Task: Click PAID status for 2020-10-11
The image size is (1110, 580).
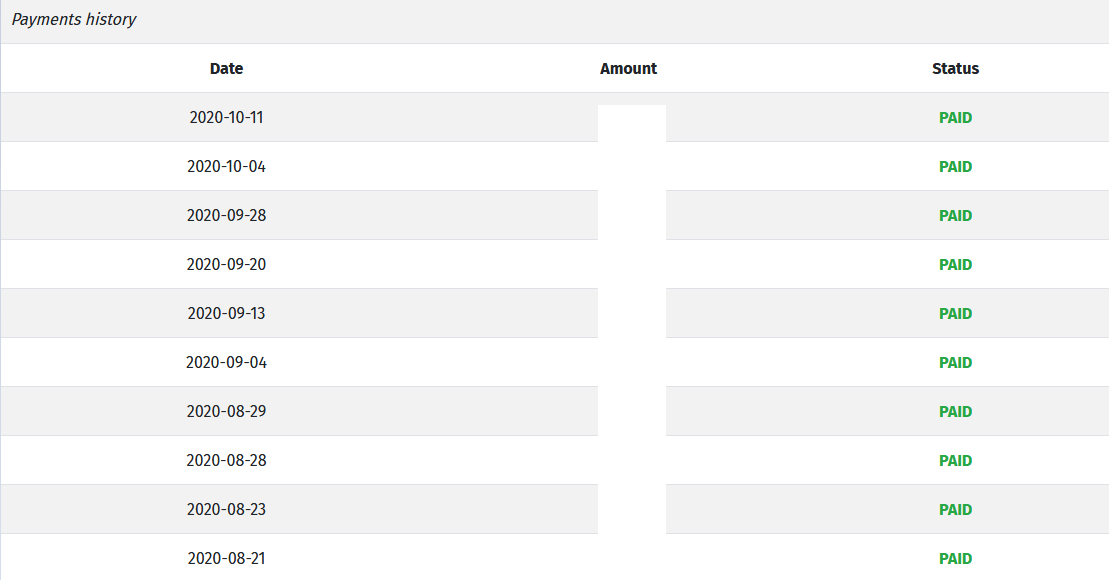Action: (x=955, y=118)
